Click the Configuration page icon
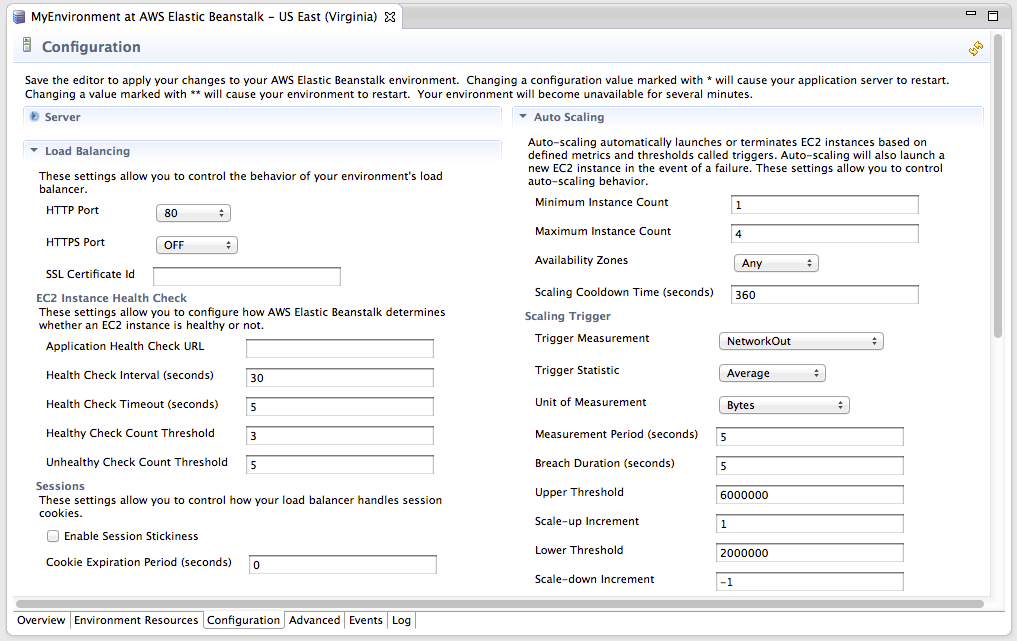This screenshot has width=1017, height=641. pyautogui.click(x=27, y=45)
